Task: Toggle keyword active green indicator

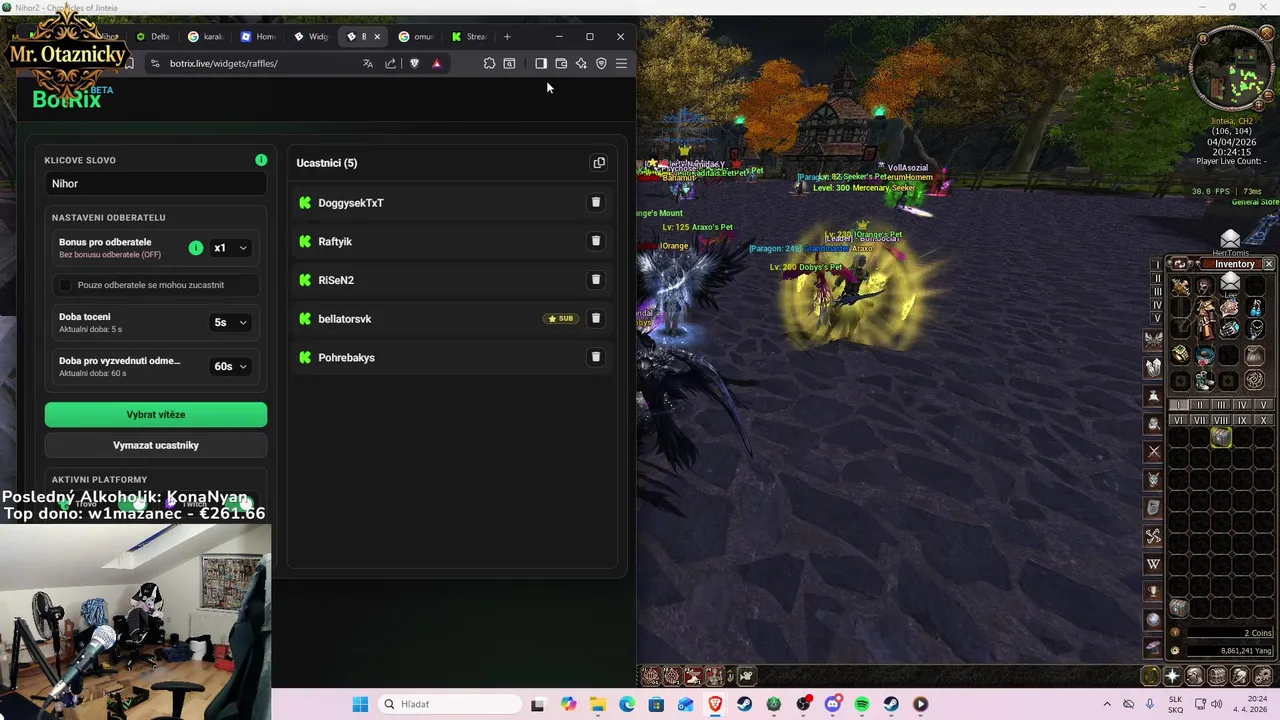Action: tap(261, 160)
